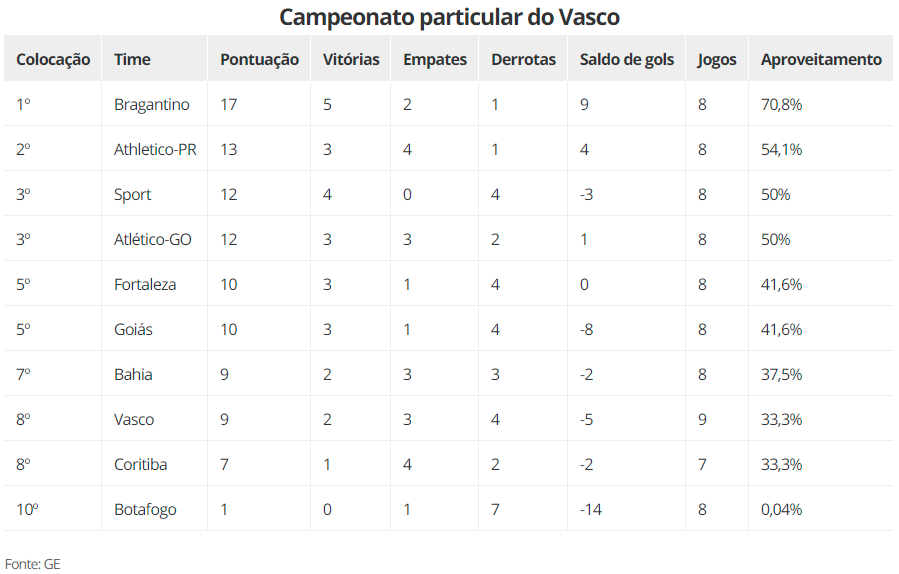Select the Jogos column header
Viewport: 899px width, 574px height.
tap(717, 59)
